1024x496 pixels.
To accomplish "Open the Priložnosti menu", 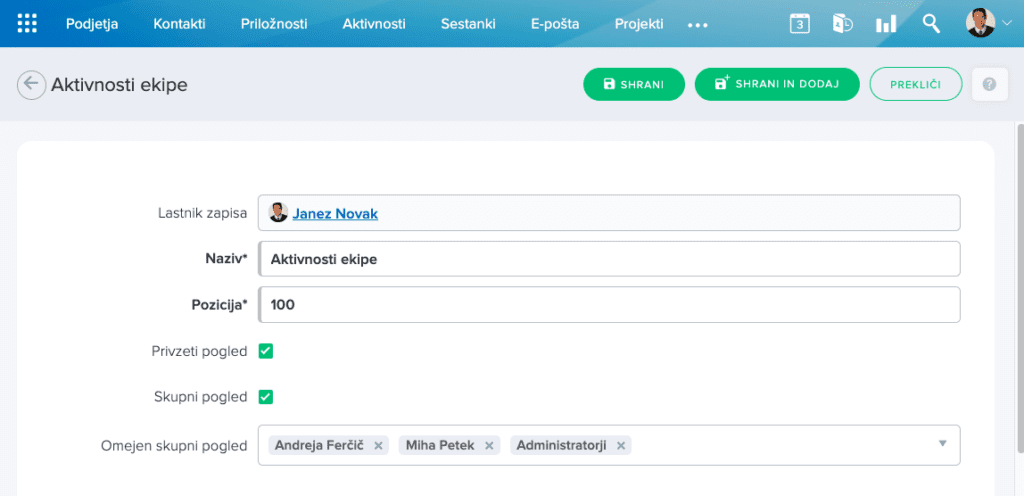I will [274, 24].
